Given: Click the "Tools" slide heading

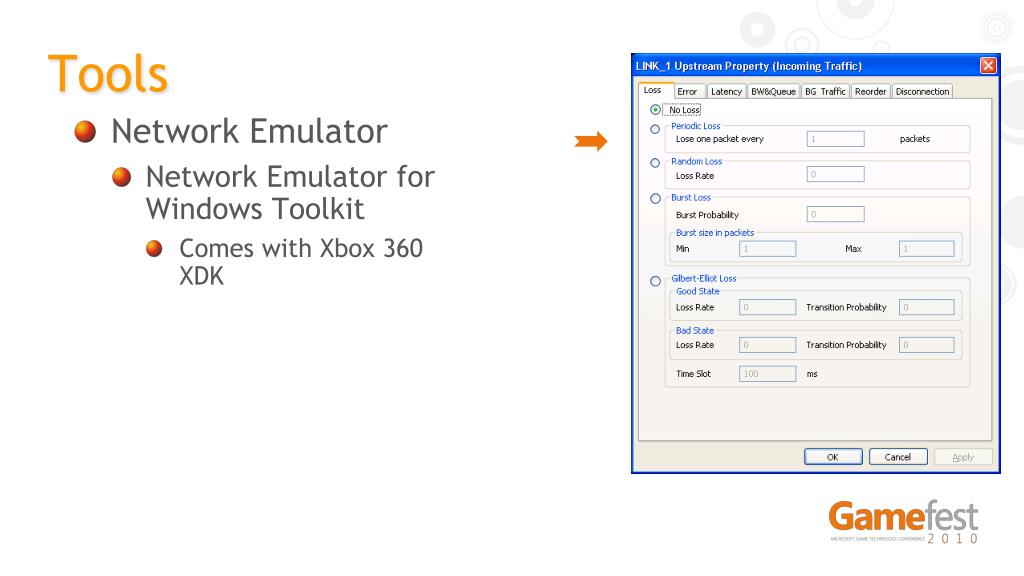Looking at the screenshot, I should [108, 73].
